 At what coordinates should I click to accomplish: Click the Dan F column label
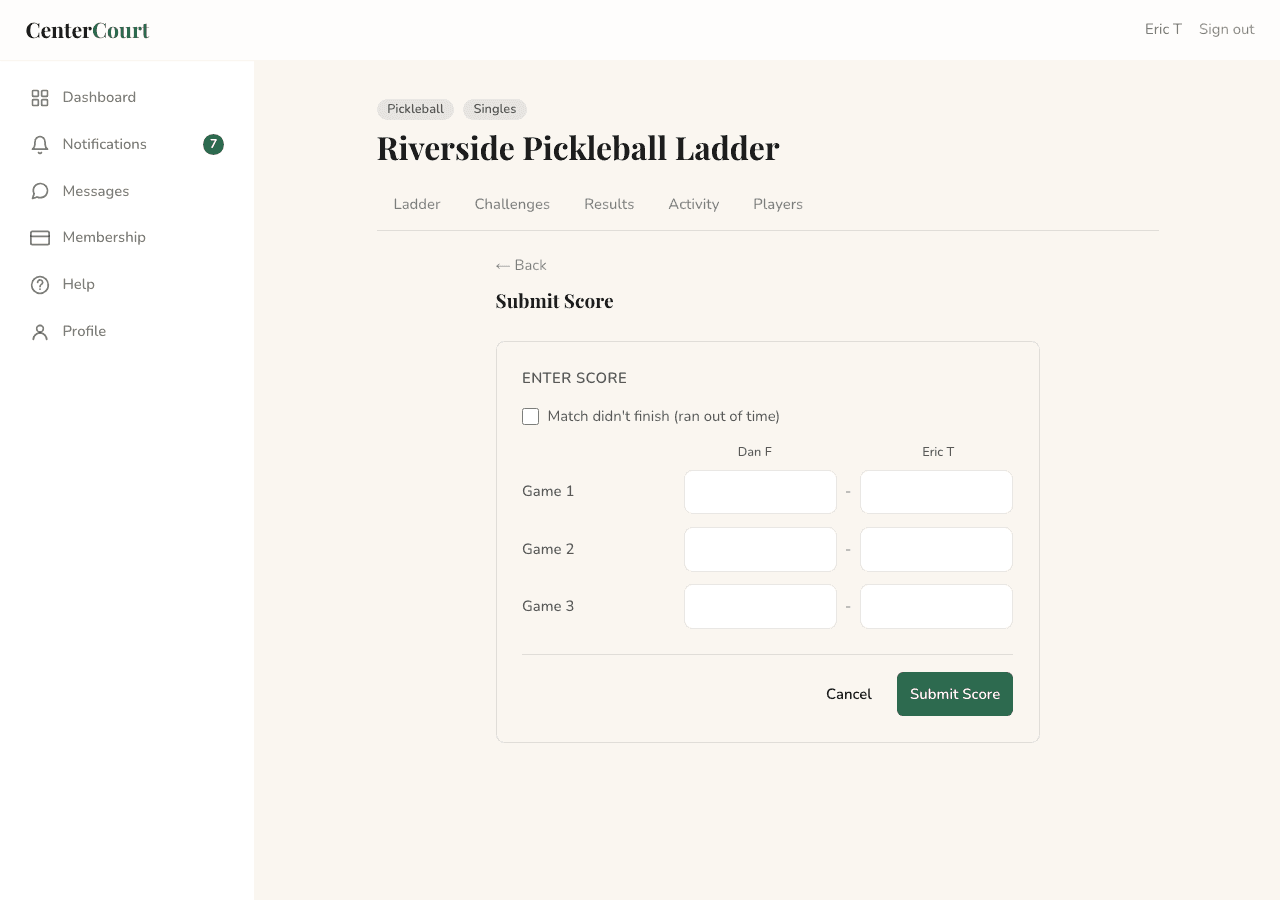pyautogui.click(x=755, y=452)
